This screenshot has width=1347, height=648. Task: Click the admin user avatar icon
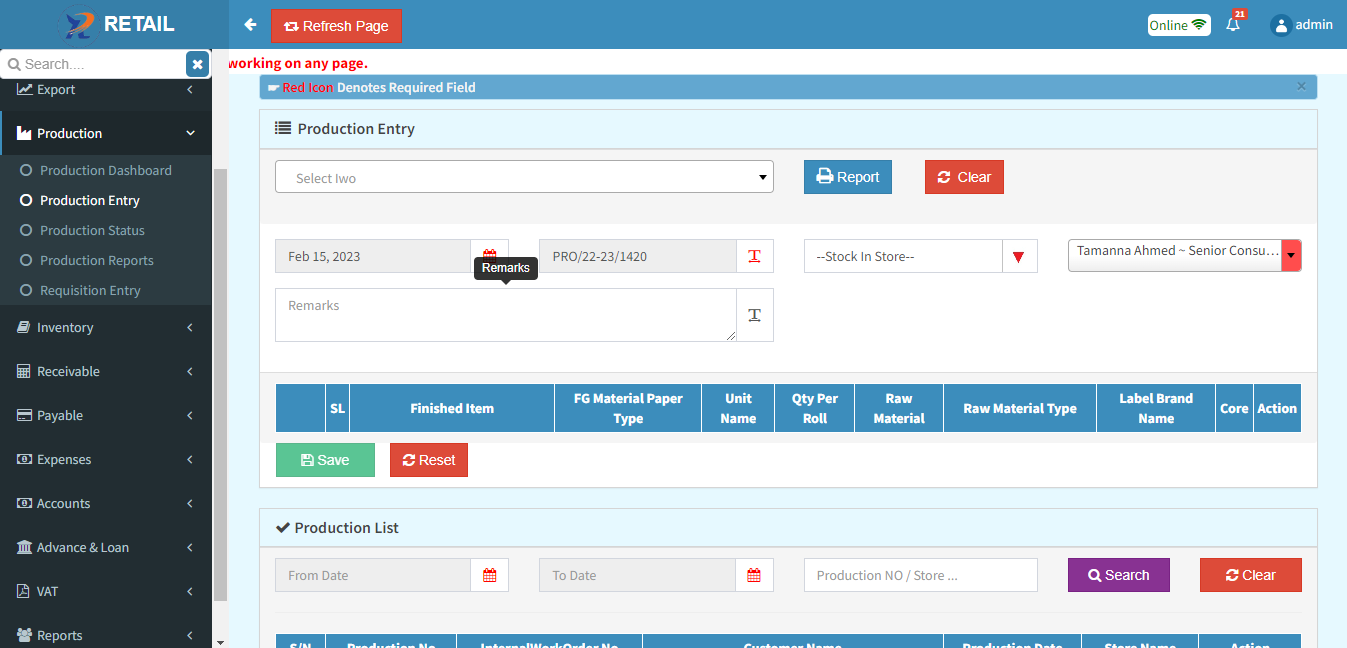click(1280, 25)
